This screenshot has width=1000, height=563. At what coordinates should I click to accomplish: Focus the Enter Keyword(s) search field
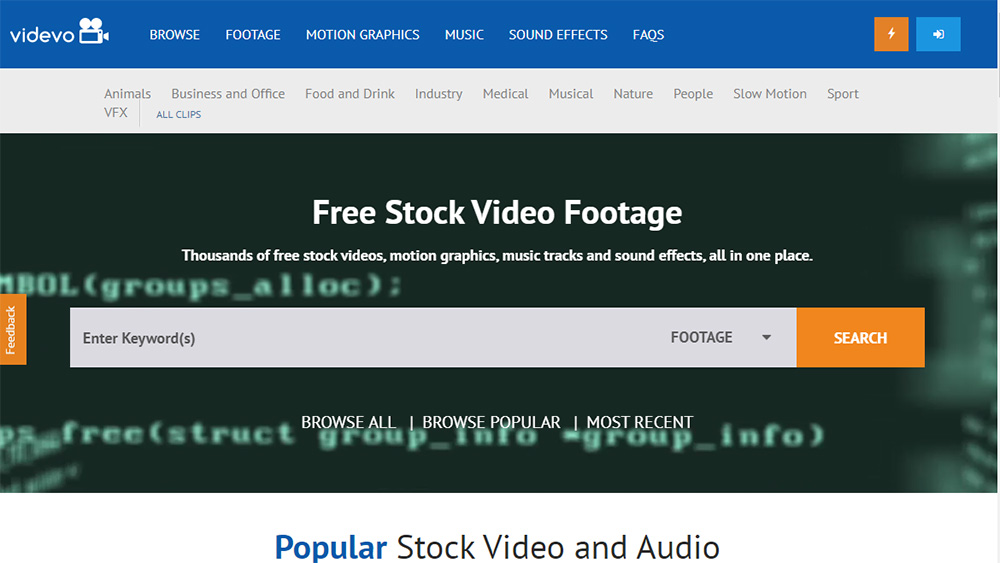[x=364, y=337]
